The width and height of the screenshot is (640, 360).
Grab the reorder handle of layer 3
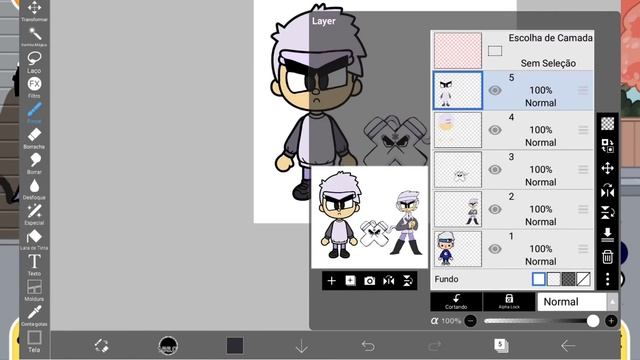click(x=583, y=169)
